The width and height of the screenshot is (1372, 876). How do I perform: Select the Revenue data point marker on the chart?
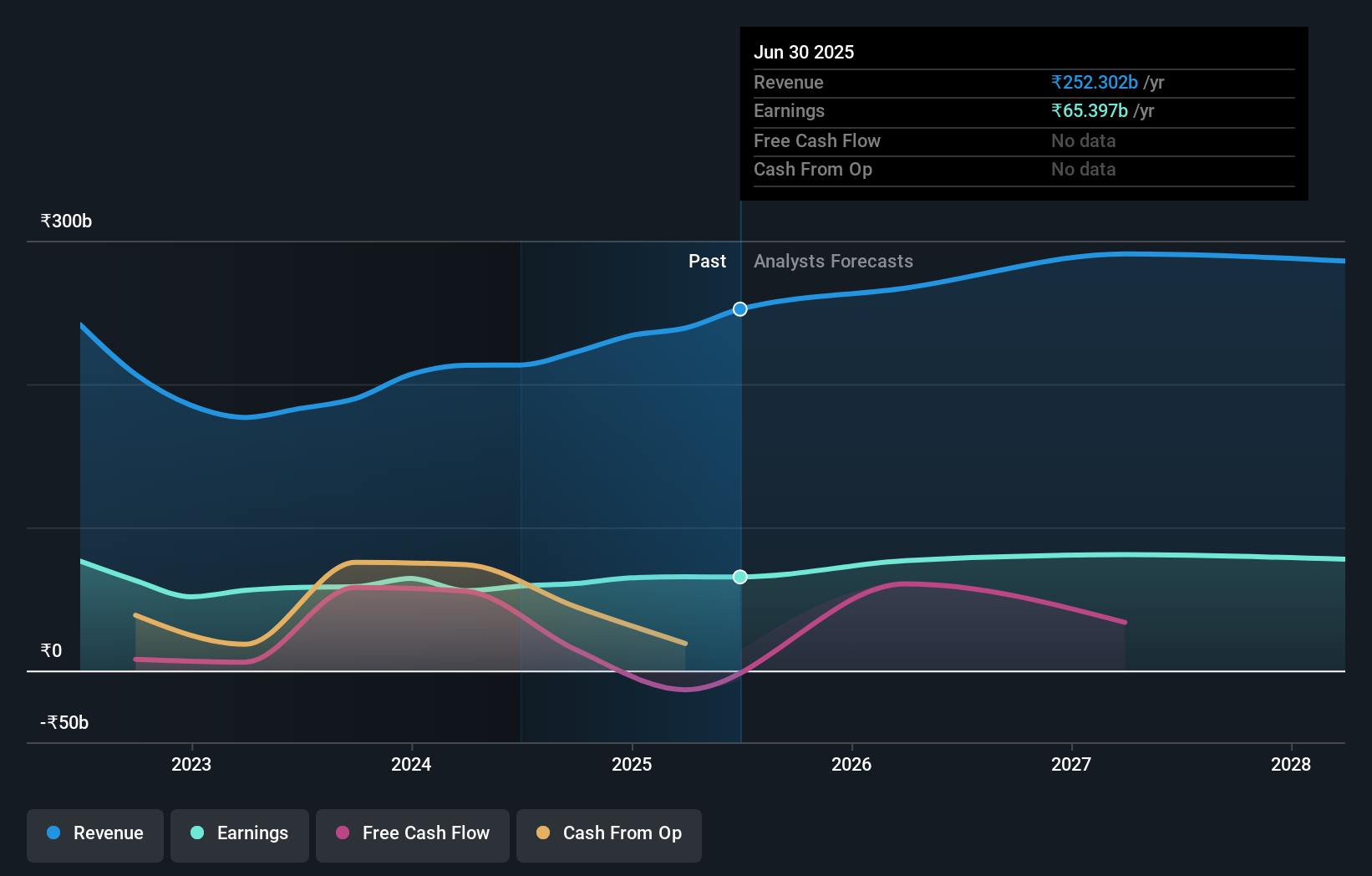(739, 308)
